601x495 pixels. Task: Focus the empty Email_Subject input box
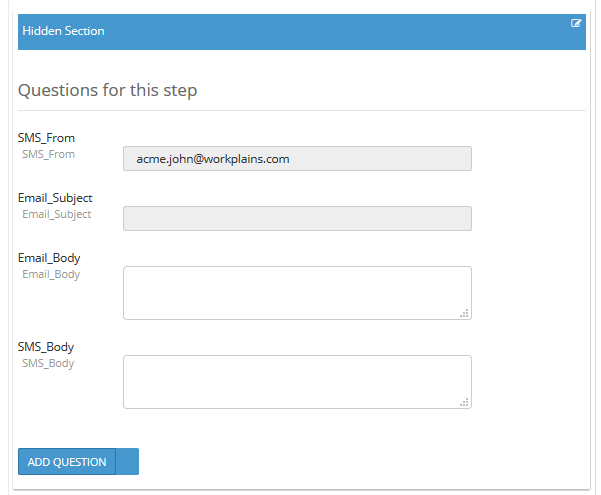pyautogui.click(x=297, y=219)
